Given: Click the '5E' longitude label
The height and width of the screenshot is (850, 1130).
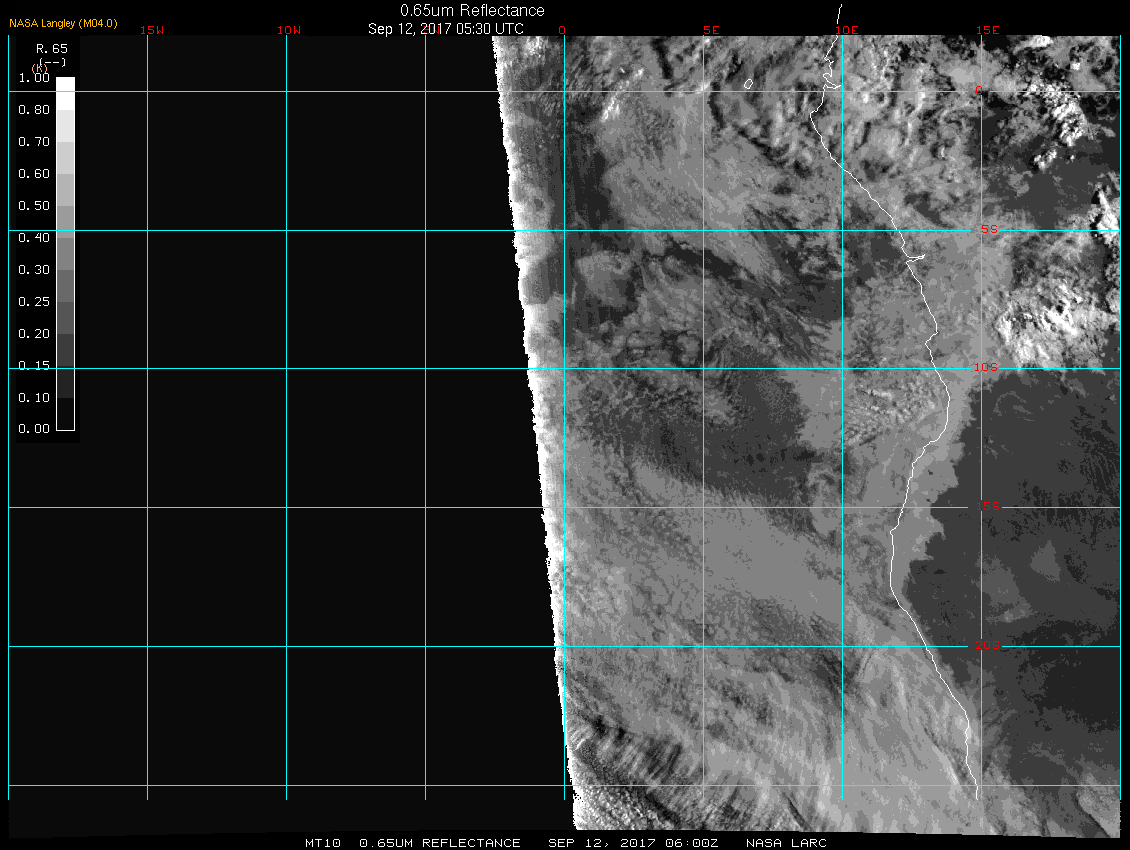Looking at the screenshot, I should coord(711,30).
